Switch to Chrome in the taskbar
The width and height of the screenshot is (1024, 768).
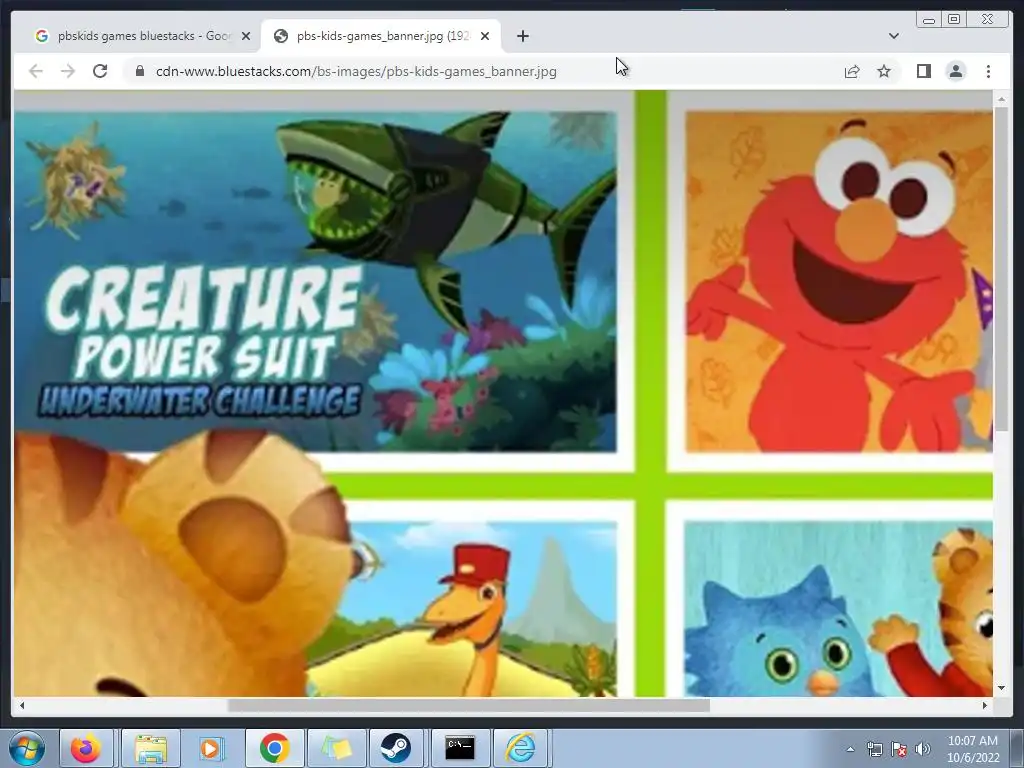click(x=274, y=748)
